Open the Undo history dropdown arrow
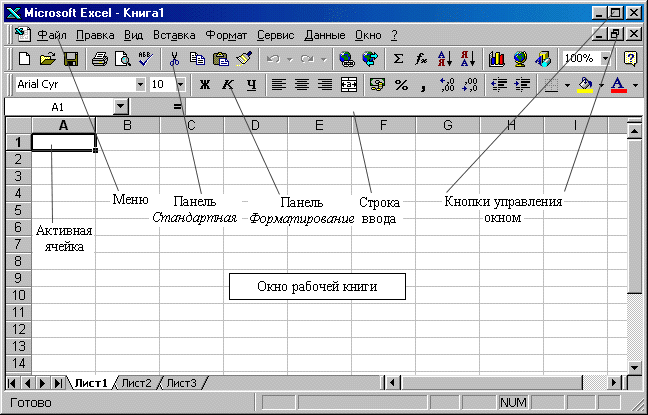 (x=290, y=60)
